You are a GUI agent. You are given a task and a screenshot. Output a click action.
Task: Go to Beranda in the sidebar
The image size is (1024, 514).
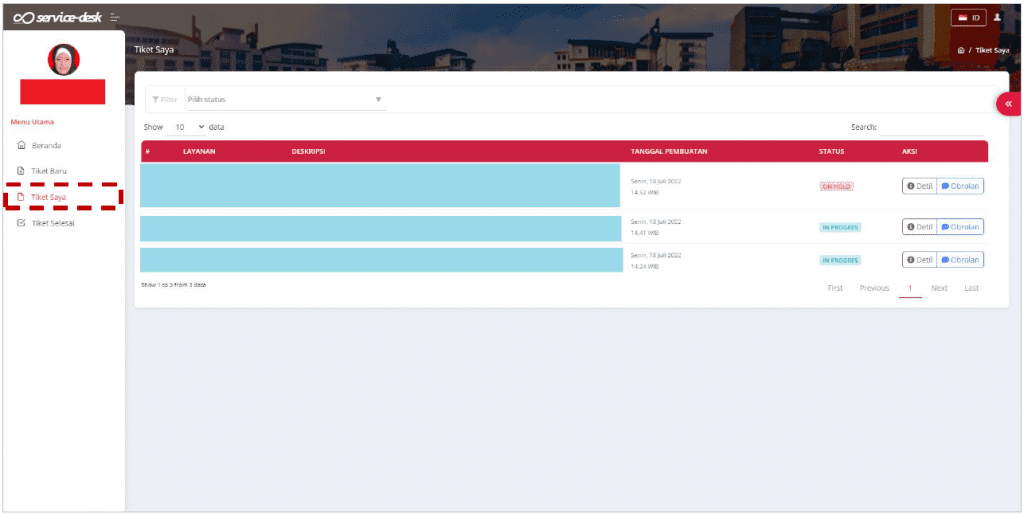pos(46,146)
